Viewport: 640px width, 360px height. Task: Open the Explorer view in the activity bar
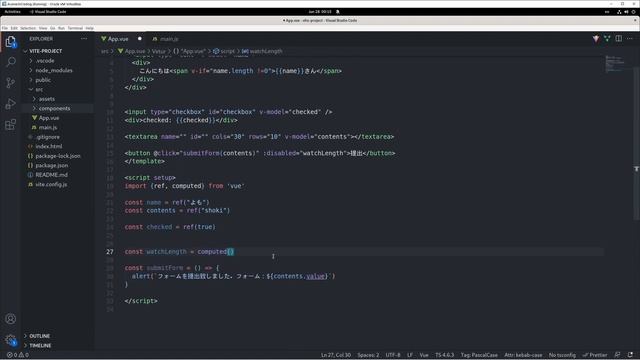11,41
